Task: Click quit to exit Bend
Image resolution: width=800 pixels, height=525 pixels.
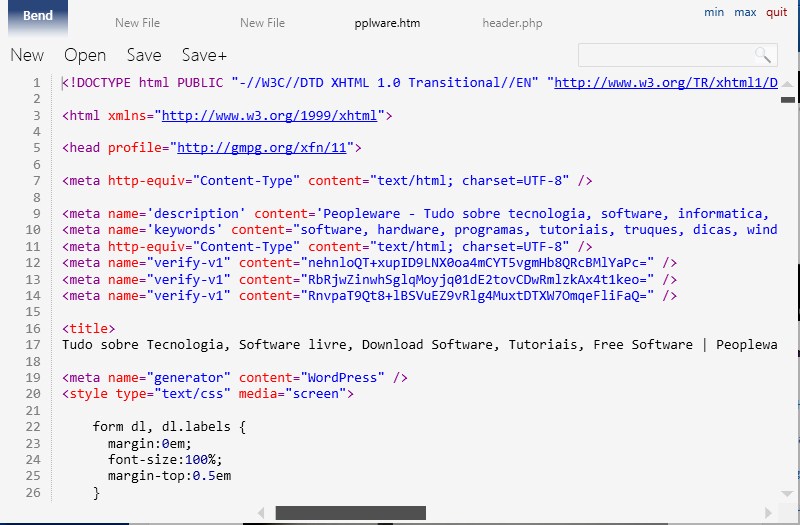Action: pyautogui.click(x=777, y=12)
